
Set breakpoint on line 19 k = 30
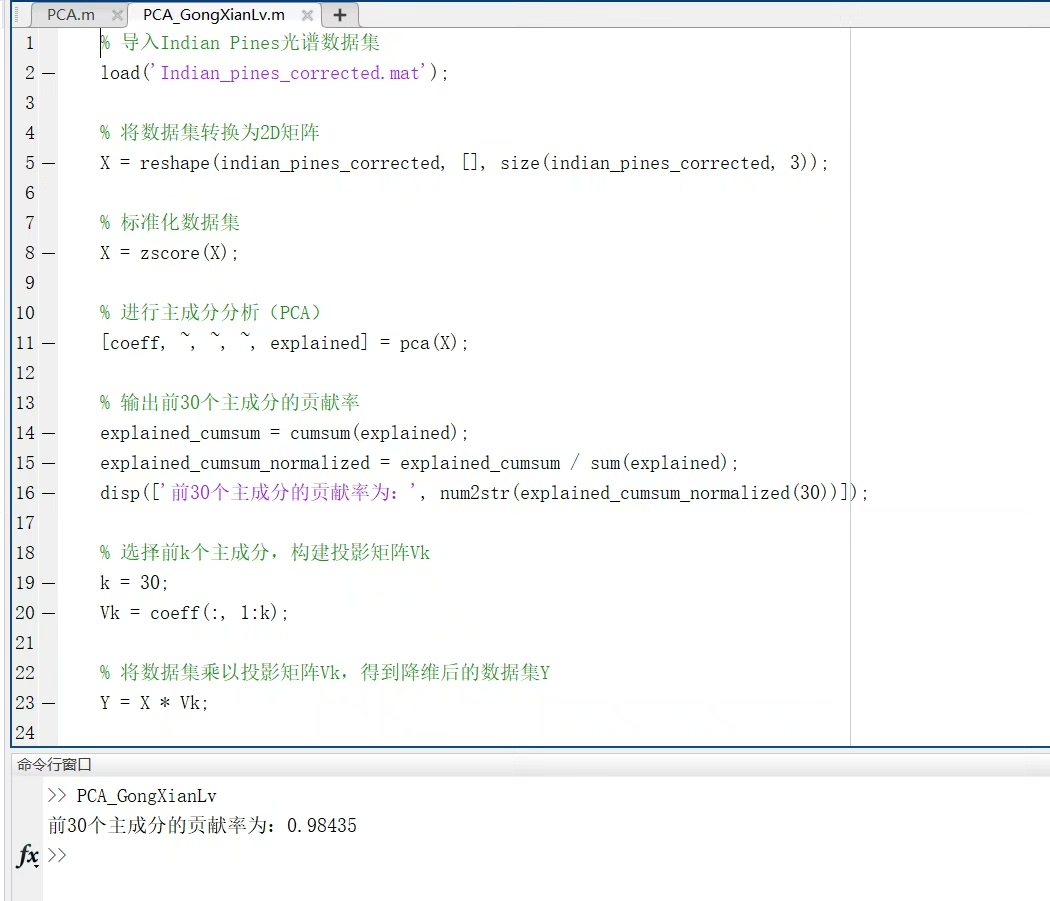click(48, 583)
